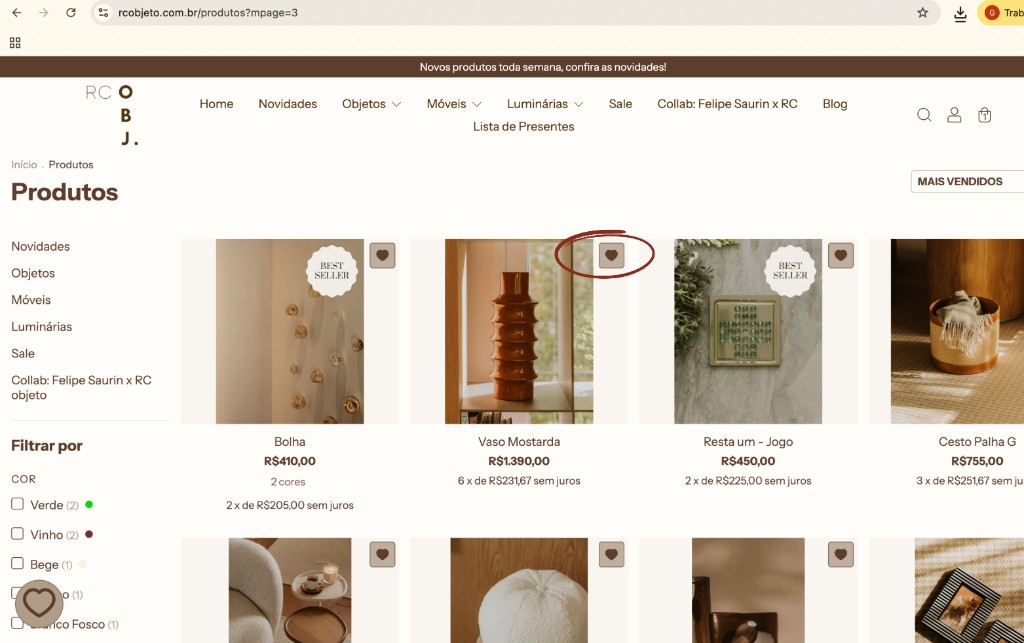Favorite the Resta um - Jogo heart icon
Image resolution: width=1024 pixels, height=643 pixels.
[x=841, y=255]
